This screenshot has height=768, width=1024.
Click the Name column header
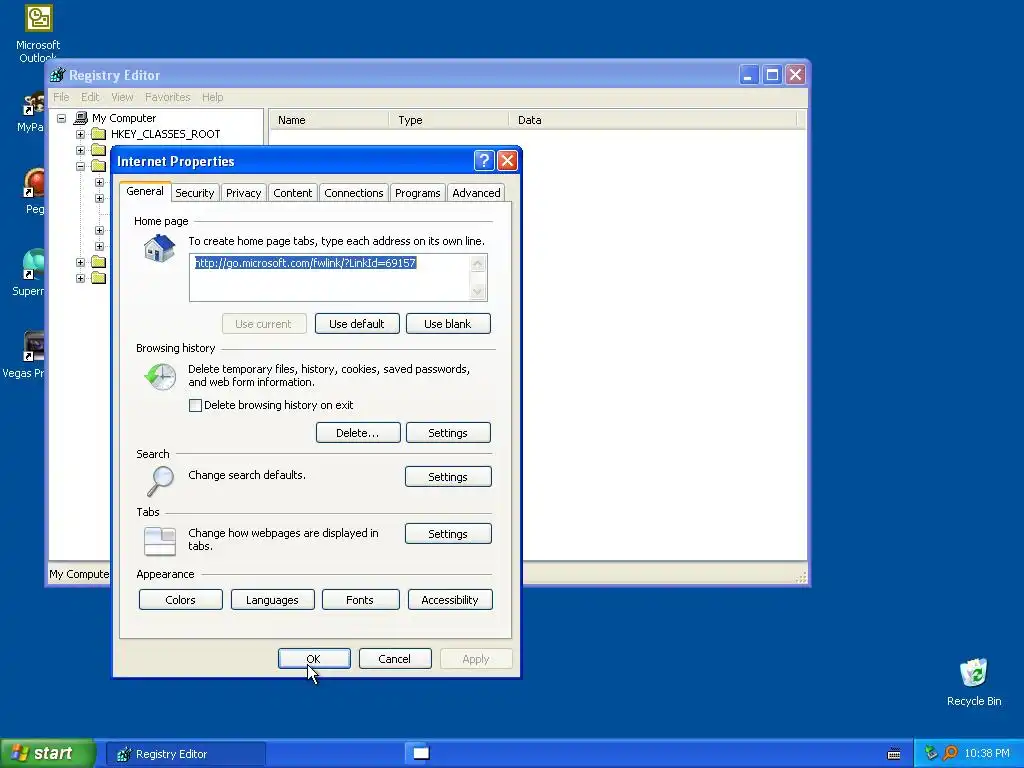[x=328, y=120]
